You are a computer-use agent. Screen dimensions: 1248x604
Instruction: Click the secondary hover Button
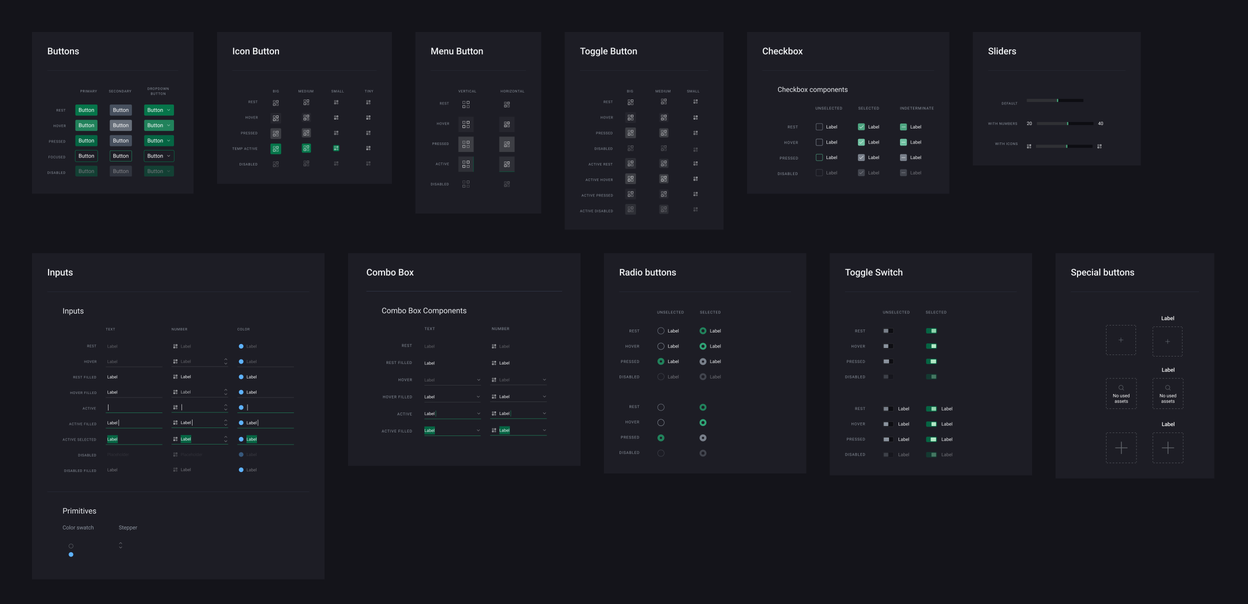pyautogui.click(x=121, y=125)
